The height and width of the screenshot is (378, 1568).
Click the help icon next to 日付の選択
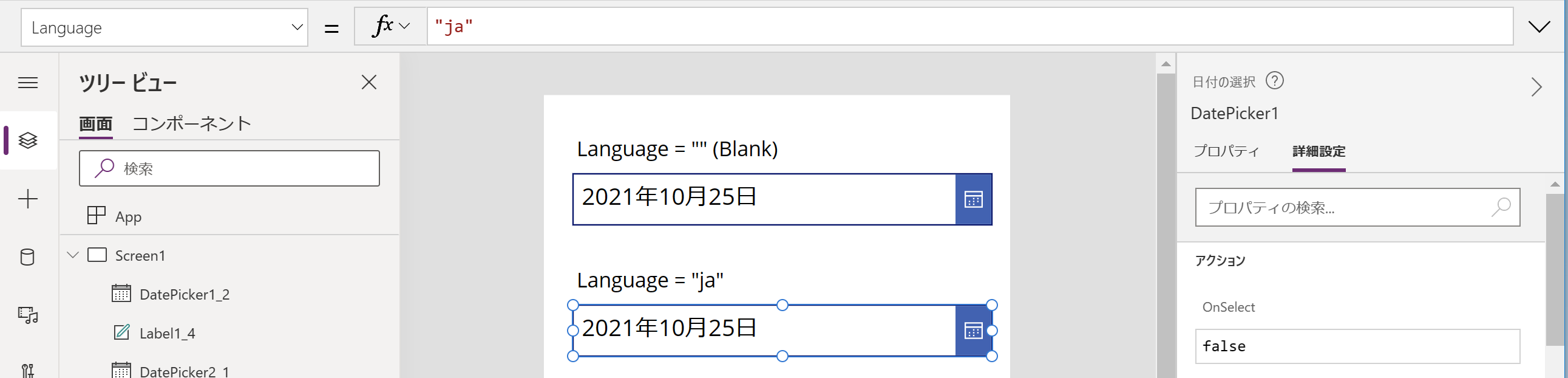(1275, 80)
